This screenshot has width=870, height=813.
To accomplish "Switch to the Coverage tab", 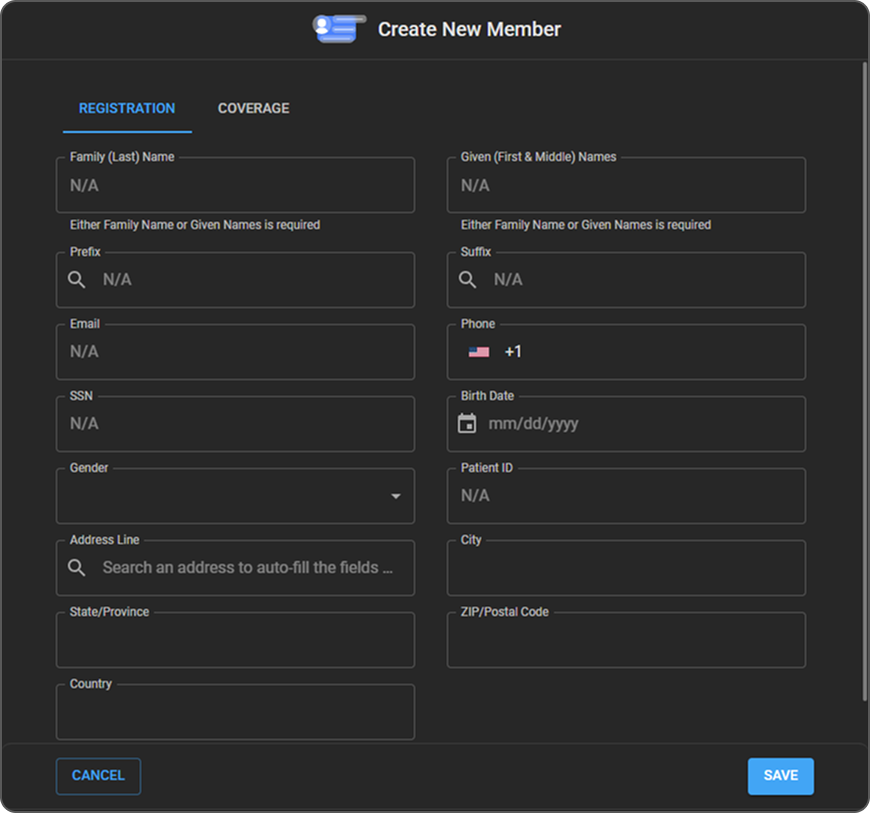I will 254,108.
